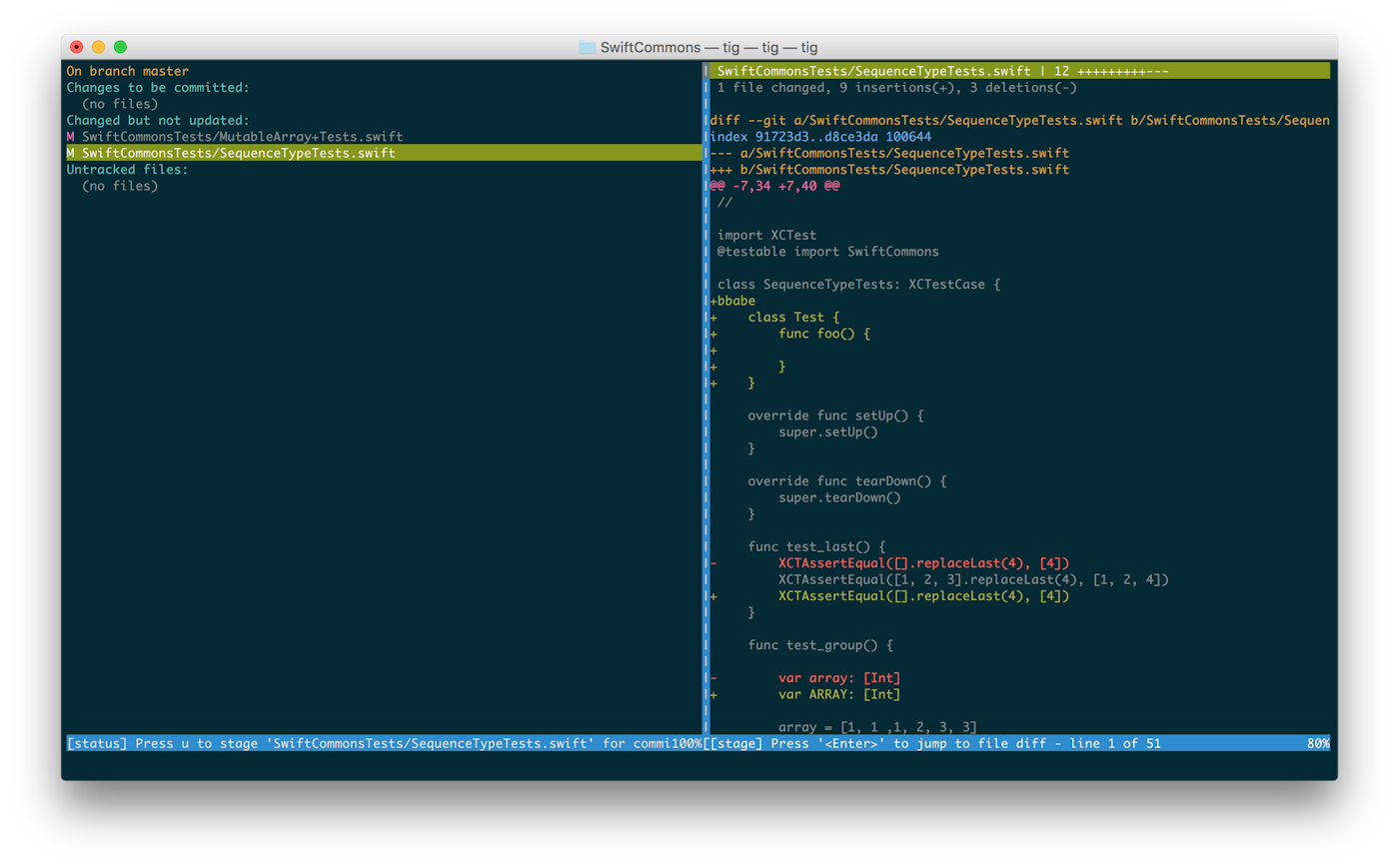This screenshot has height=868, width=1399.
Task: Click the '+++ b/SwiftCommonsTests/SequenceTypeTests.swift' line
Action: (x=889, y=170)
